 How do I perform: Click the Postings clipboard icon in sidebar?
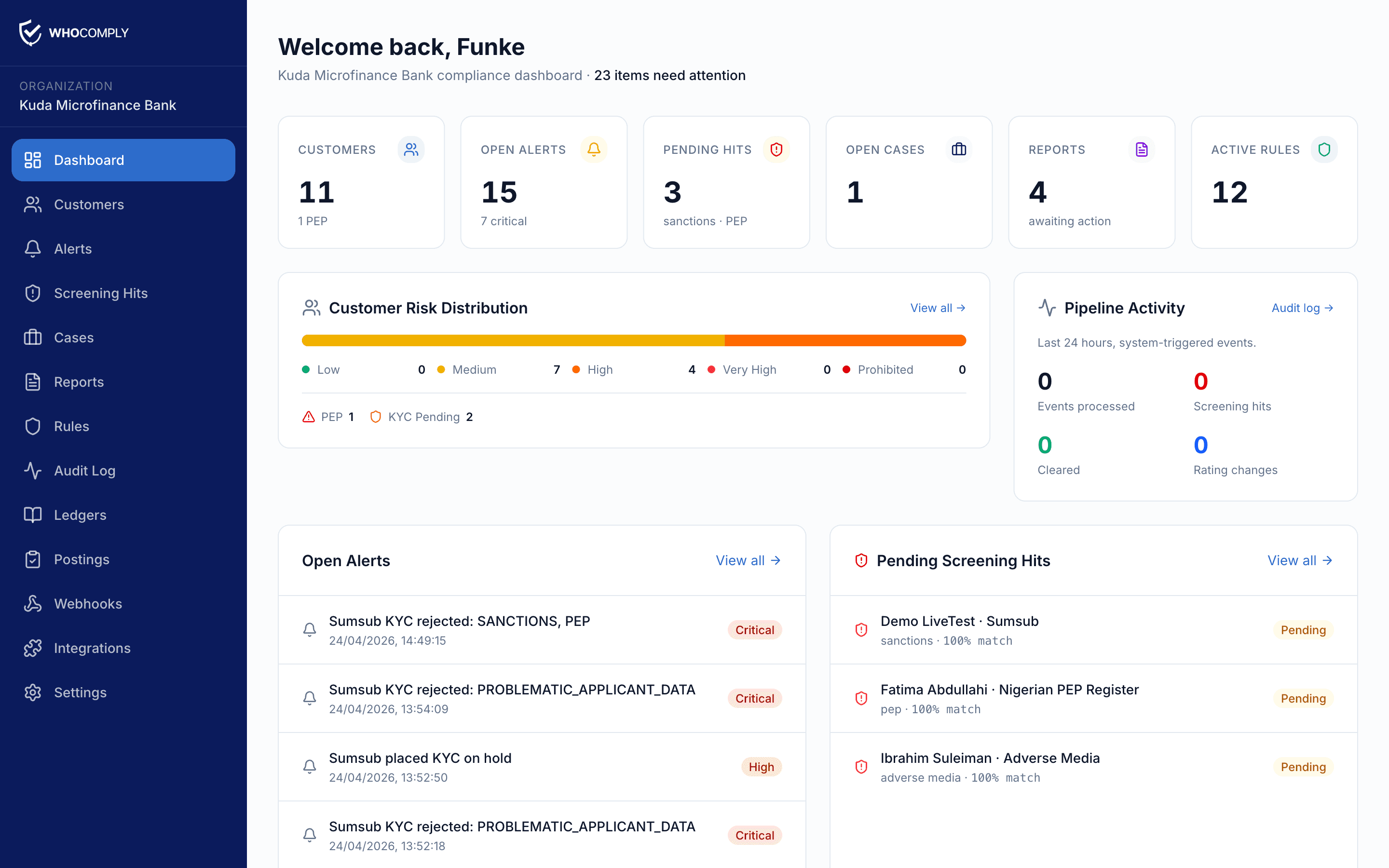(33, 559)
